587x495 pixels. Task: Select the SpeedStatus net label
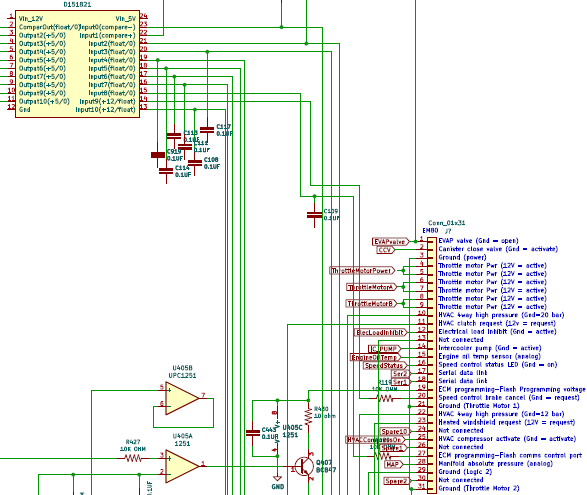[385, 365]
